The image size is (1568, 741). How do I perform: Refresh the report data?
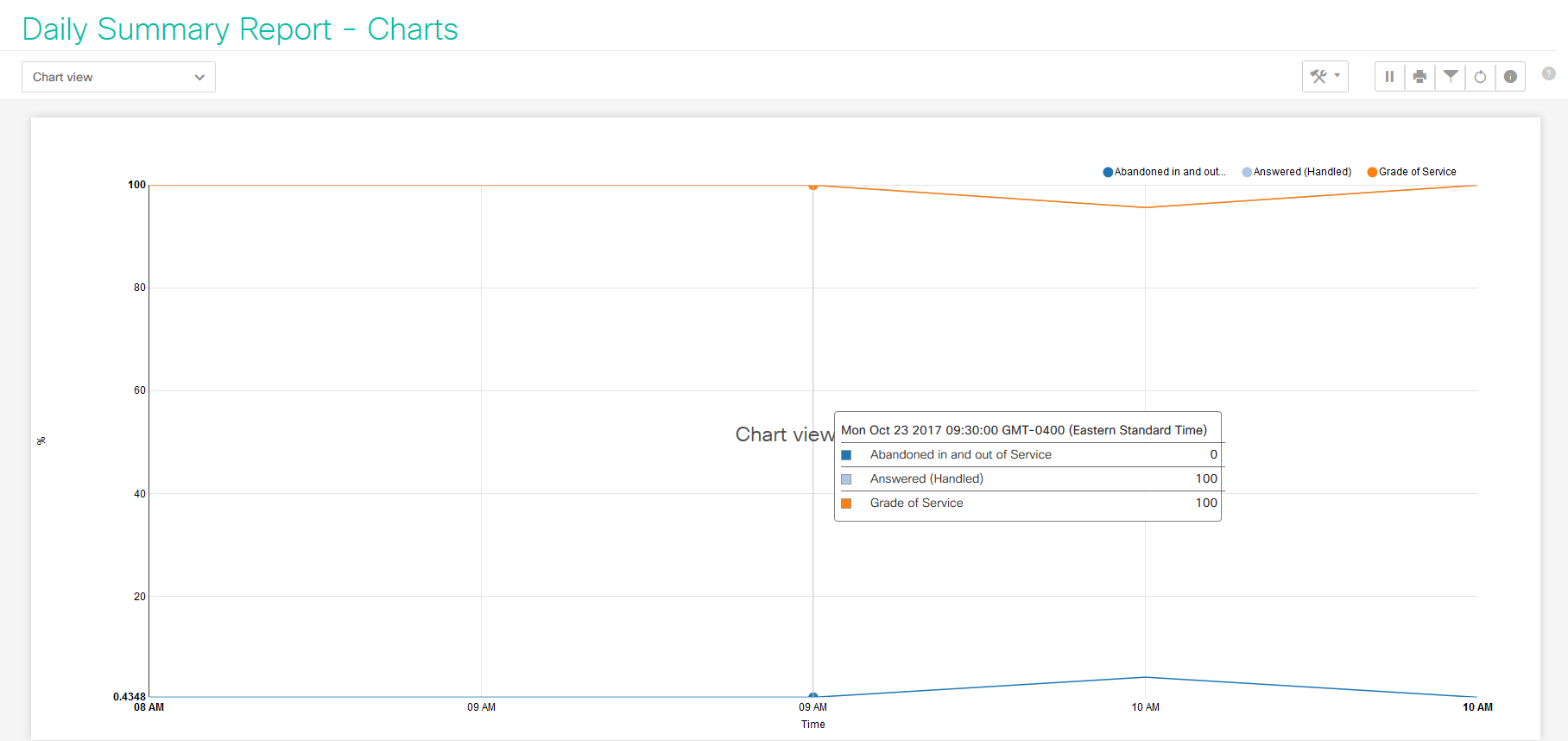(1480, 76)
